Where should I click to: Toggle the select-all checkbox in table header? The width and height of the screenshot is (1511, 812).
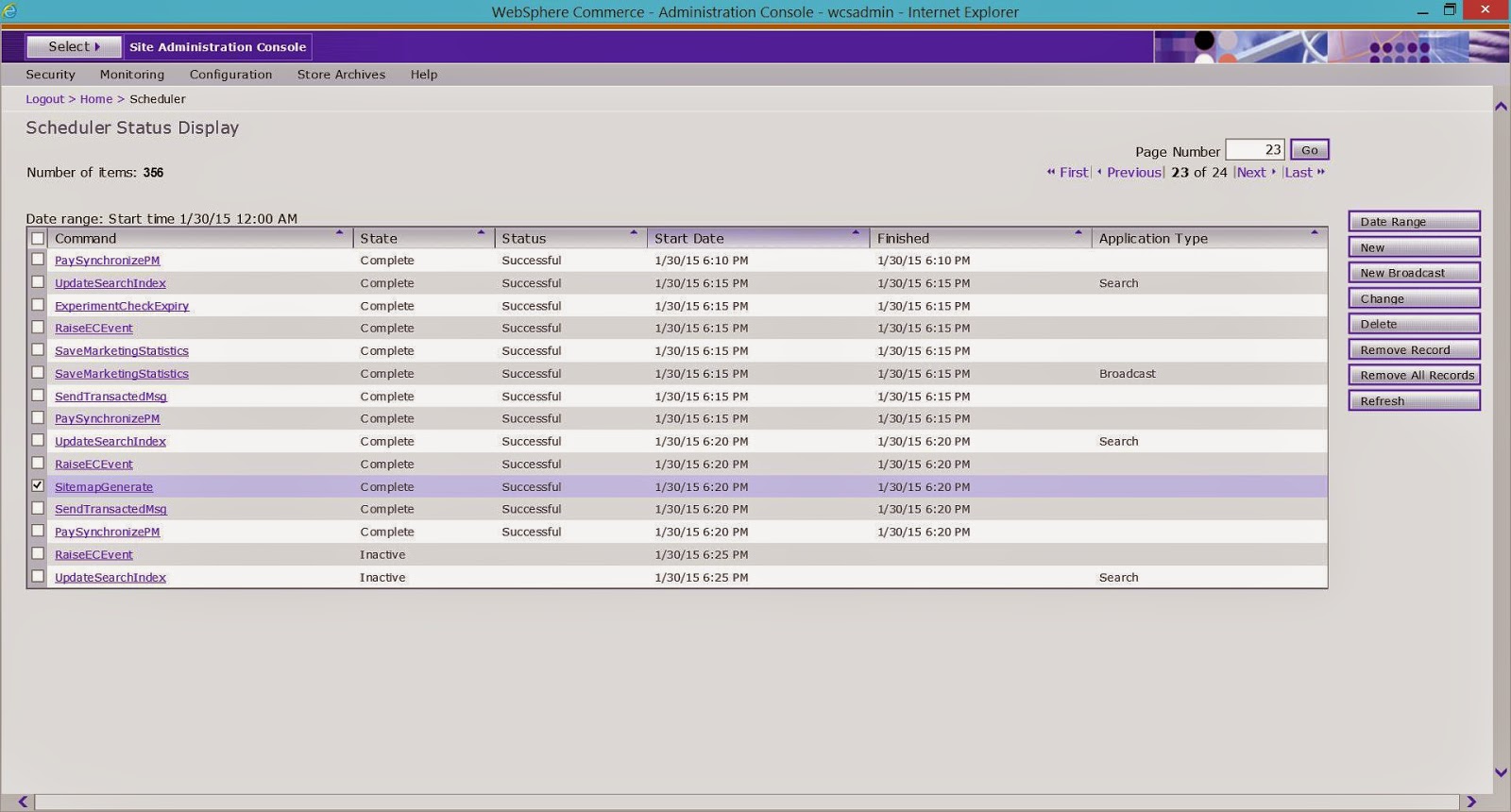[38, 239]
